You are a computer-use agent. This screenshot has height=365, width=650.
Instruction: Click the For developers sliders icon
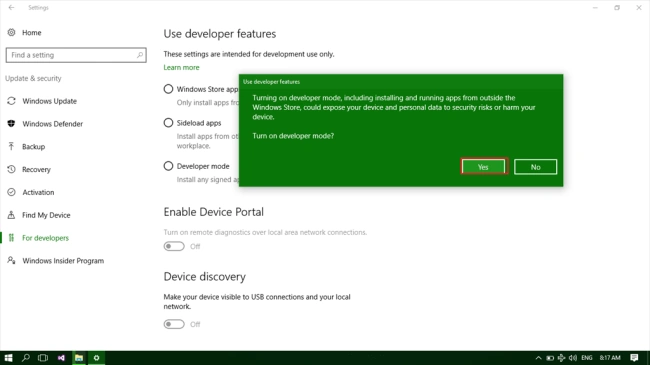pyautogui.click(x=11, y=238)
